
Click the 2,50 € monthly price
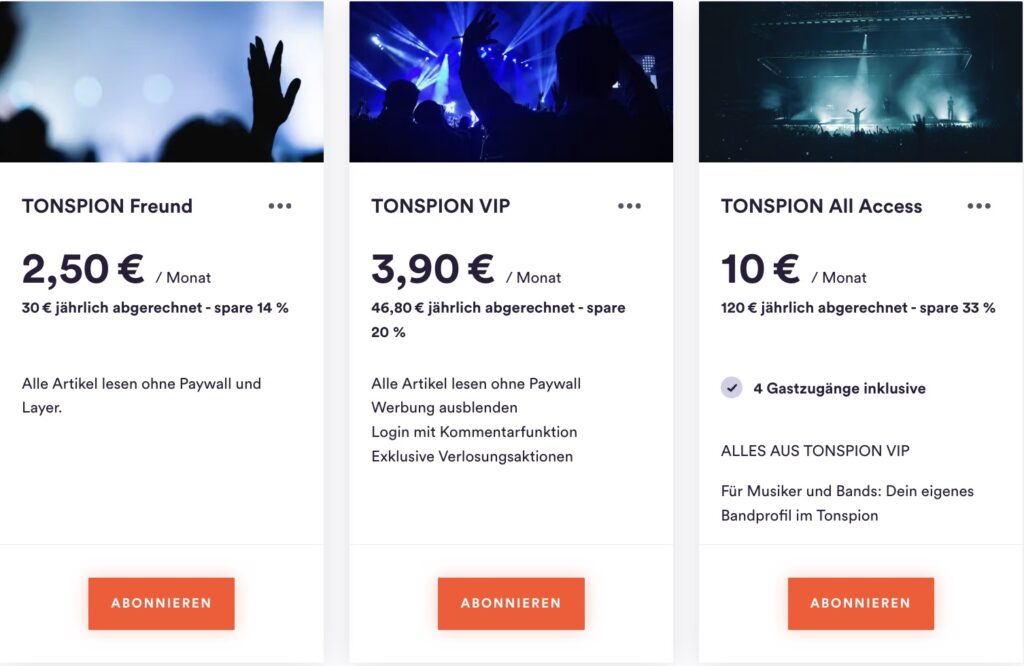(83, 269)
